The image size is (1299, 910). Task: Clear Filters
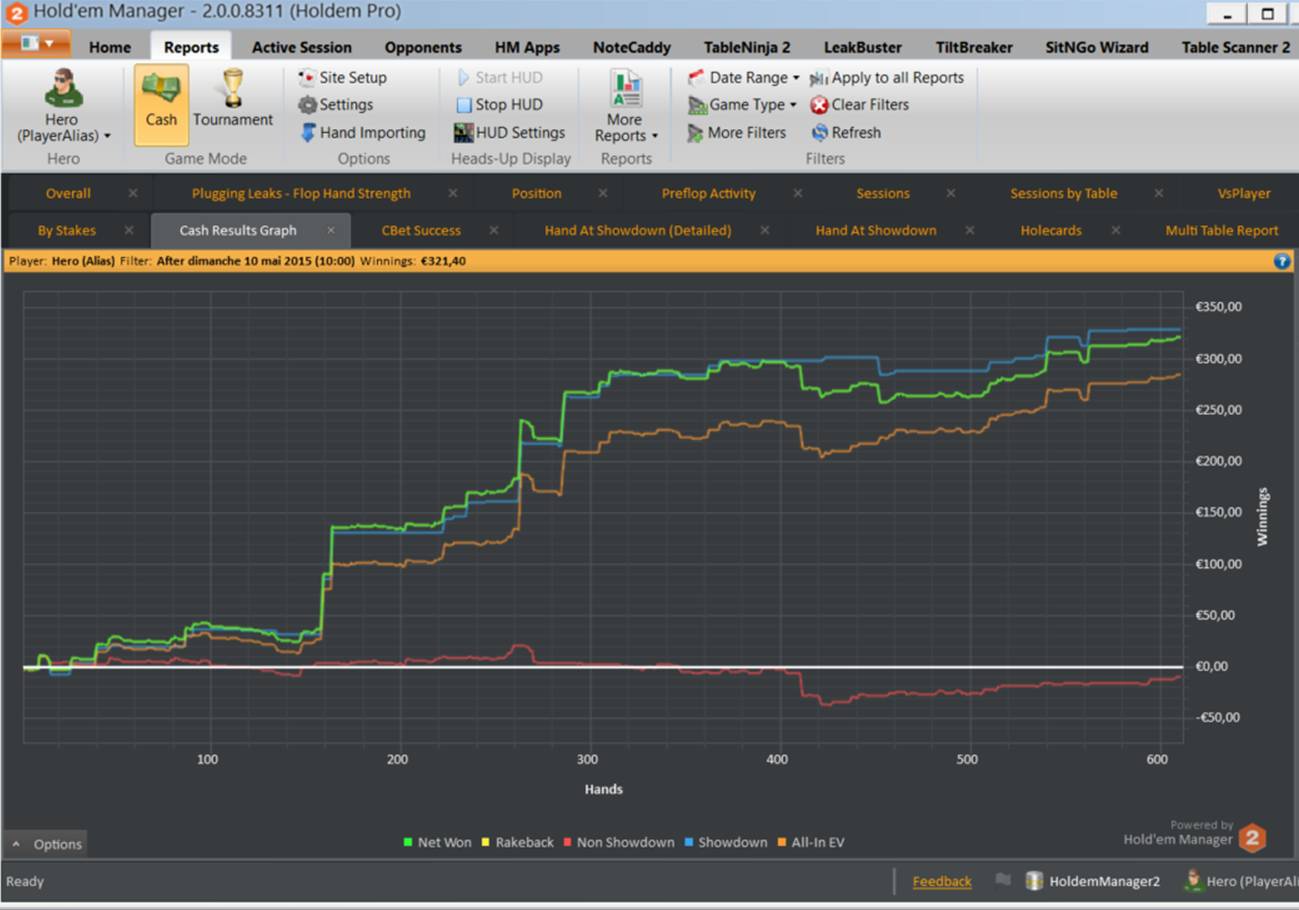click(x=859, y=104)
